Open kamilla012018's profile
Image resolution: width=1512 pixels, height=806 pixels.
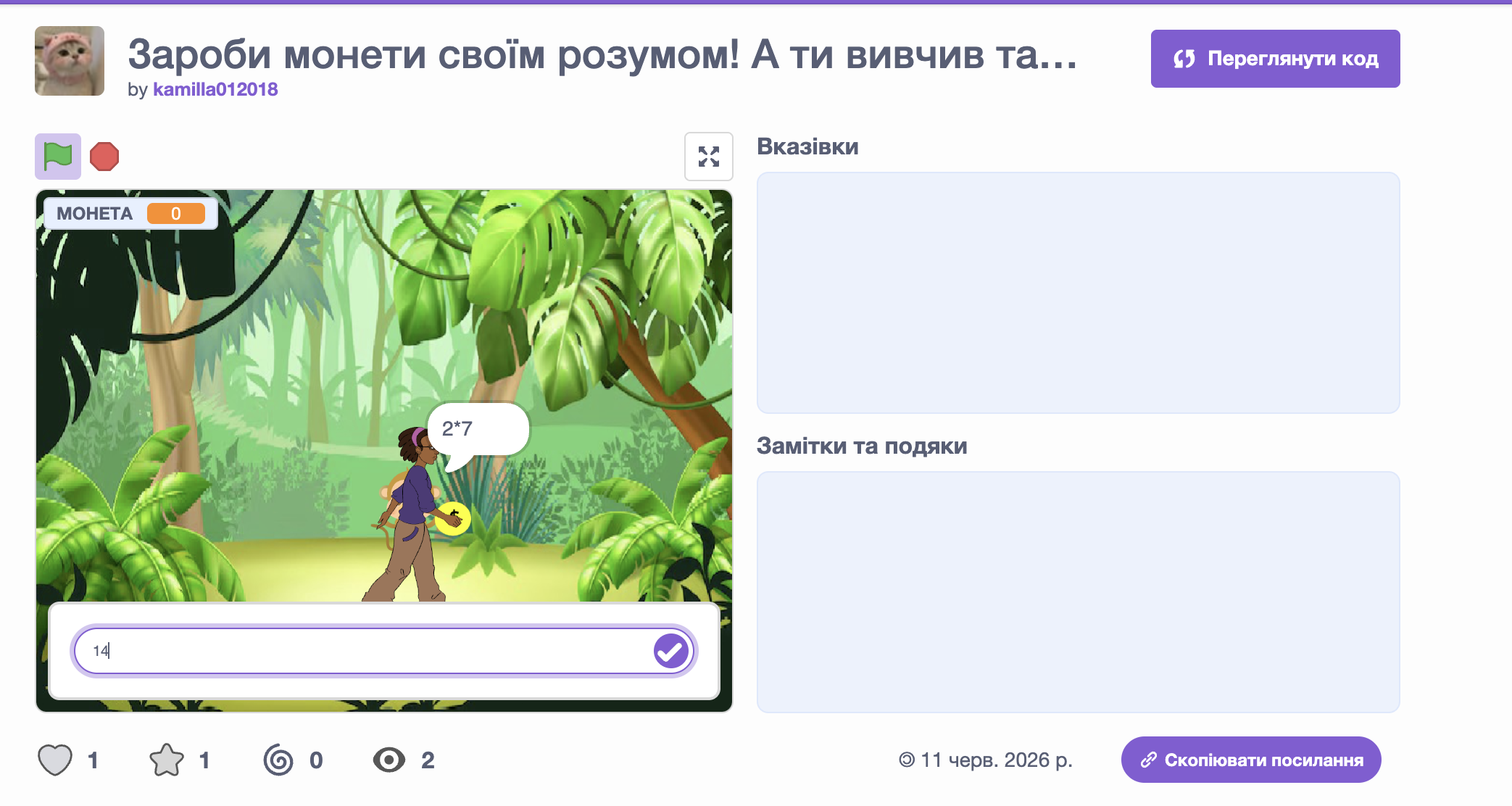click(215, 89)
